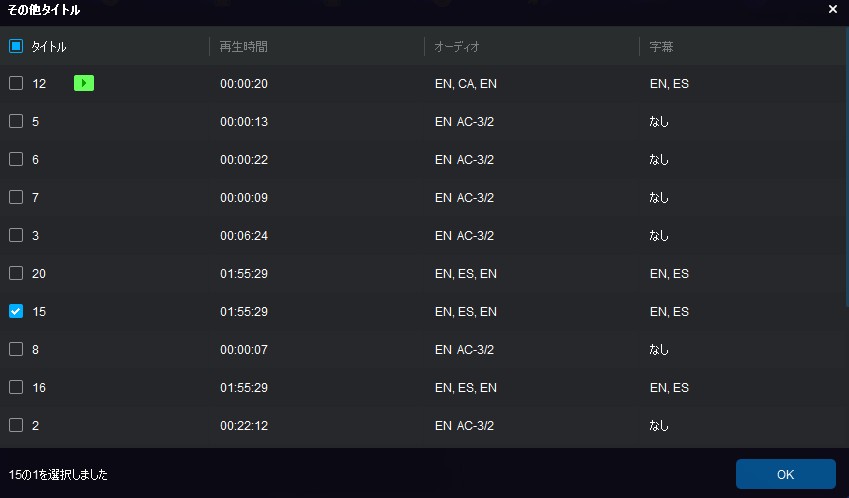Close the その他タイトル dialog

click(x=833, y=9)
